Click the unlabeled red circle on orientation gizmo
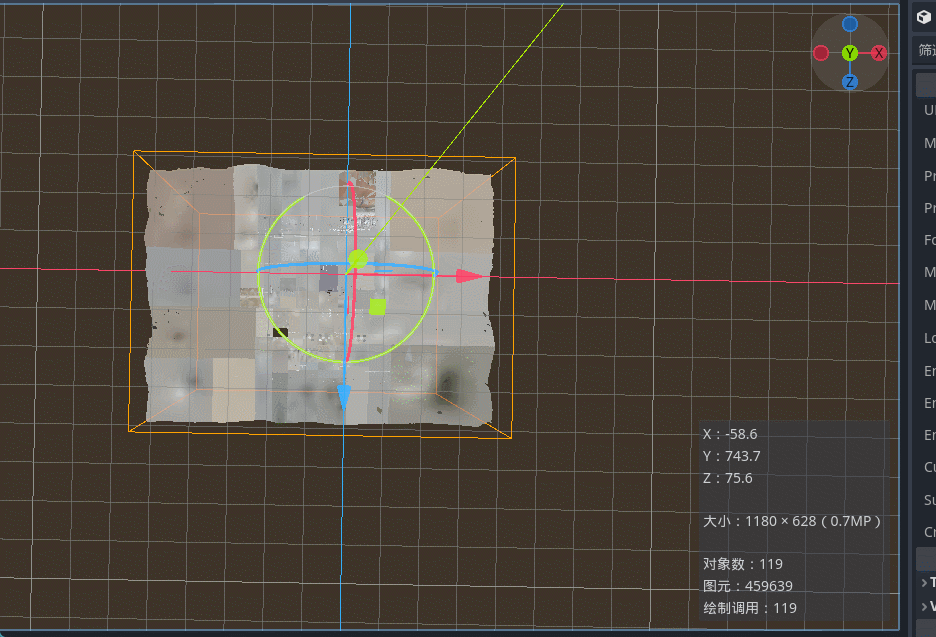 click(x=821, y=53)
